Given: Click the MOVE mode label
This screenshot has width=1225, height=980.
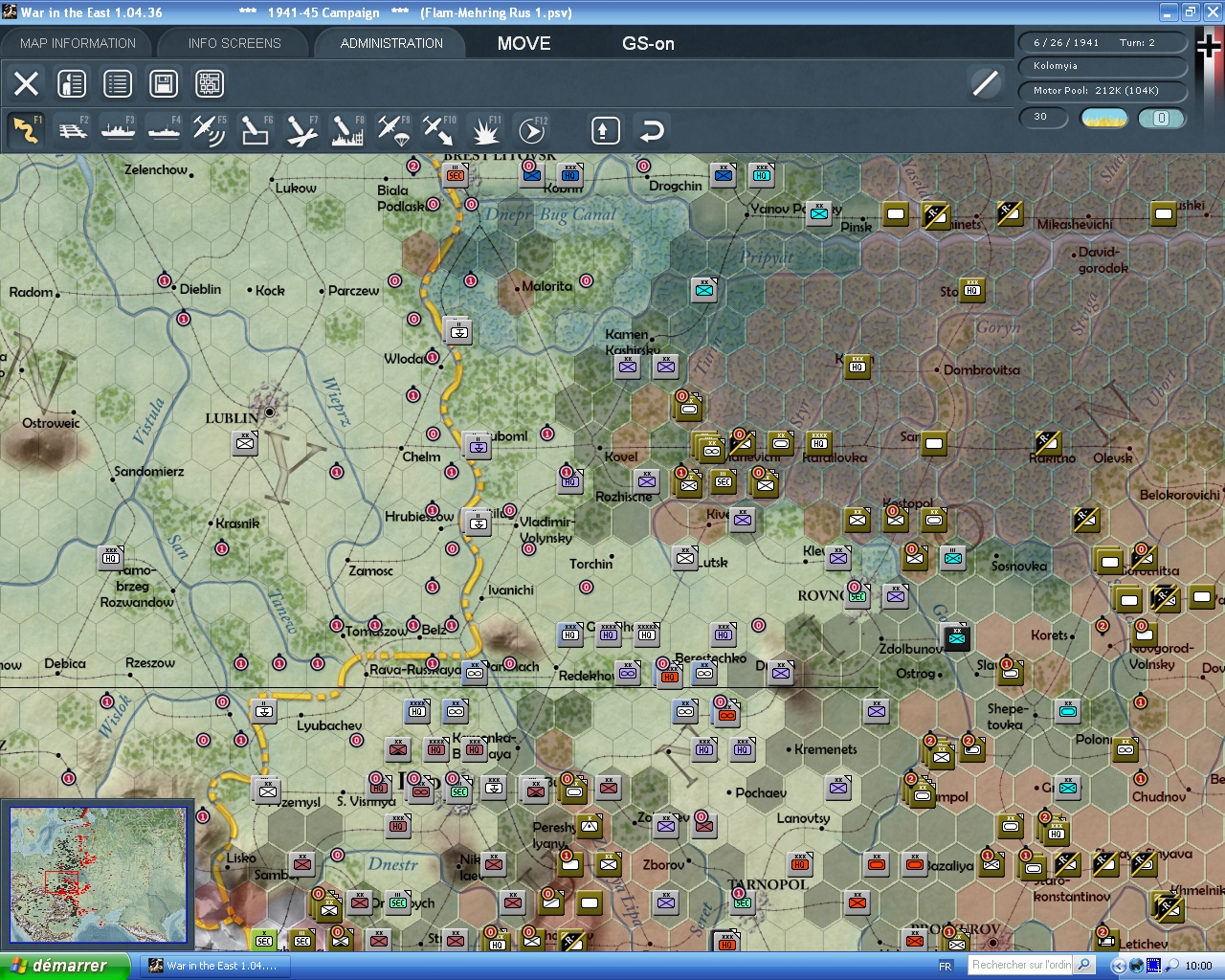Looking at the screenshot, I should [x=524, y=43].
